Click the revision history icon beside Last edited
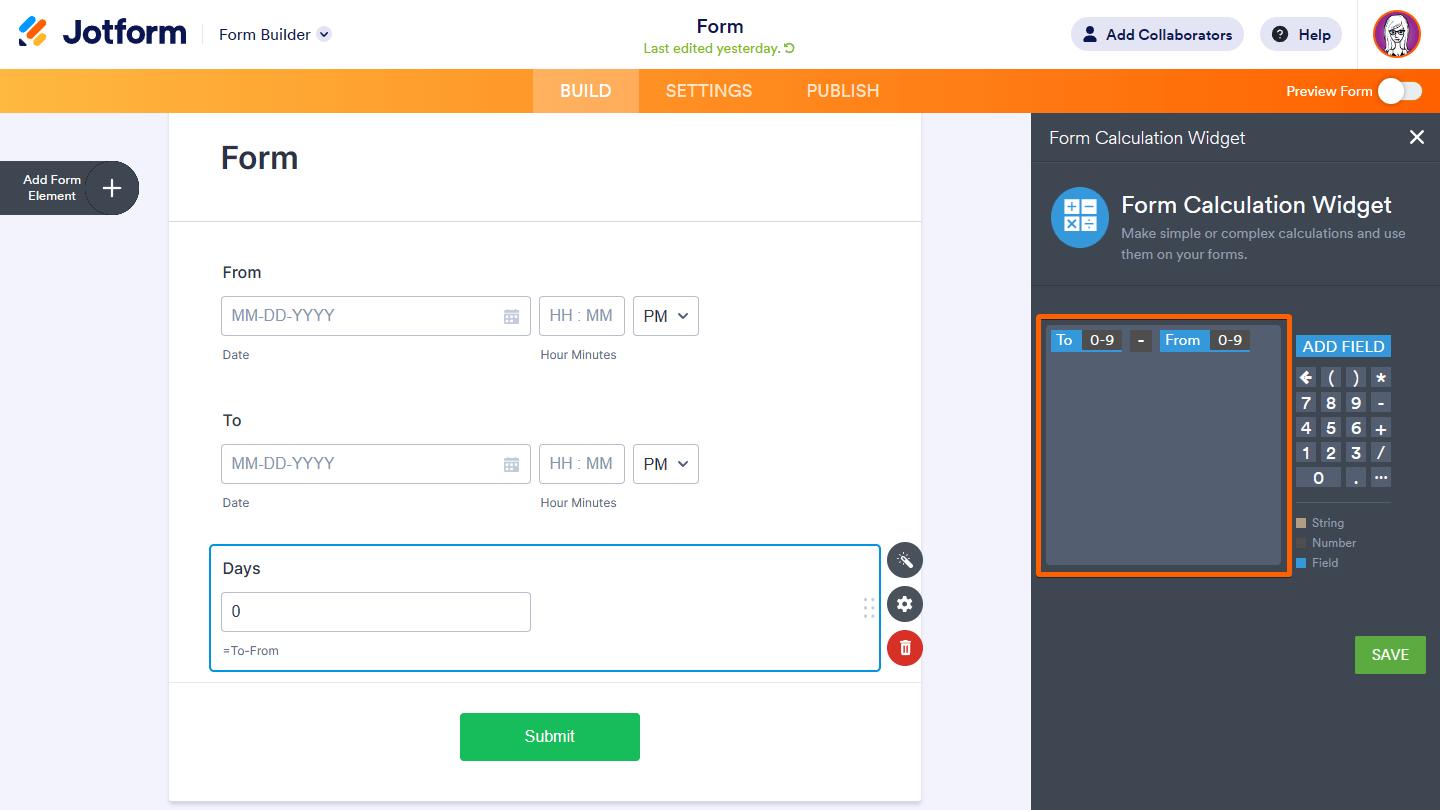This screenshot has height=810, width=1440. click(789, 48)
